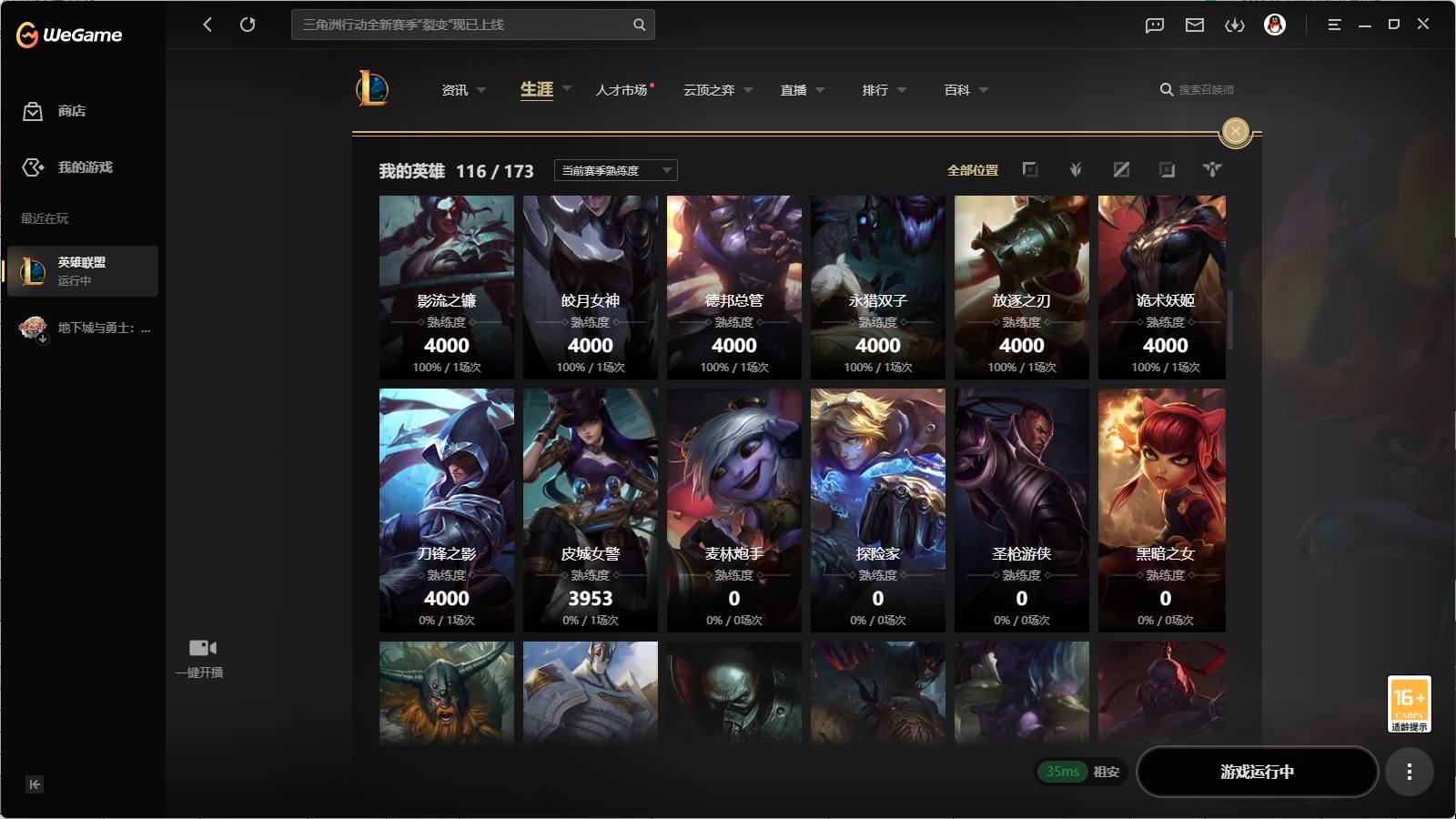Open the QQ penguin account avatar

point(1275,25)
